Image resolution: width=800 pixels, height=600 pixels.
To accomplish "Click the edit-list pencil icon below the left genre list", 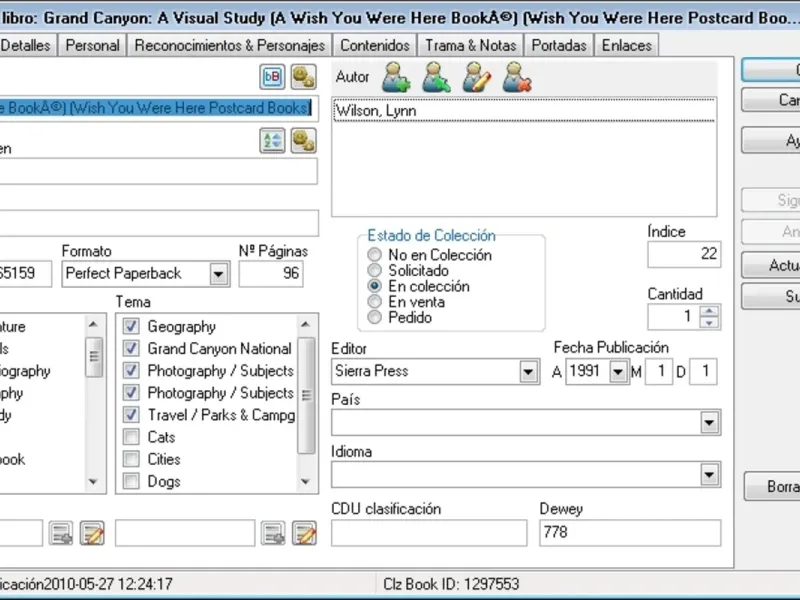I will 92,533.
